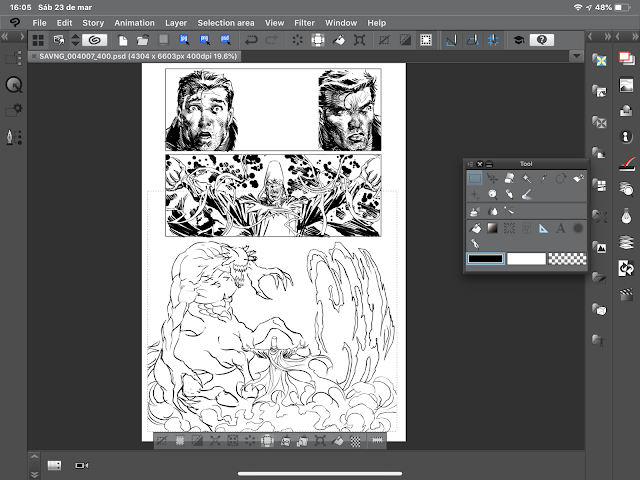Click the up-down stepper arrows in command bar
The image size is (640, 480).
coord(75,40)
